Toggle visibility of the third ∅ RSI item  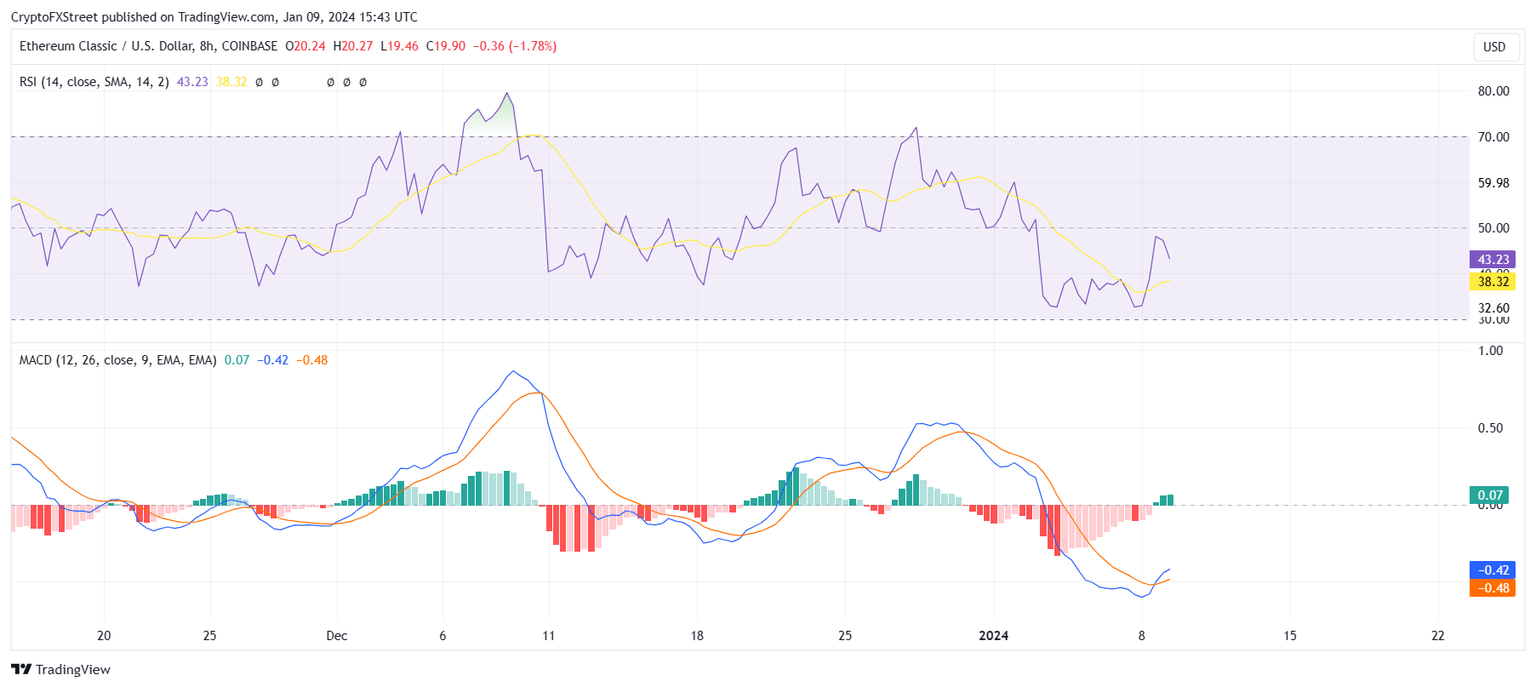(330, 82)
